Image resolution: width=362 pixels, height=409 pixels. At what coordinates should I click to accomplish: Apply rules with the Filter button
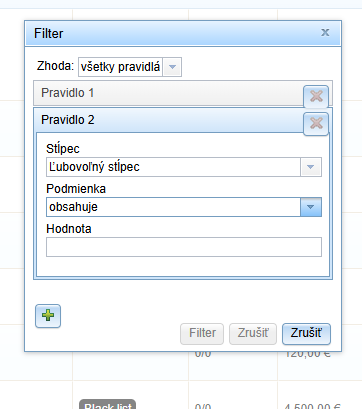click(202, 334)
